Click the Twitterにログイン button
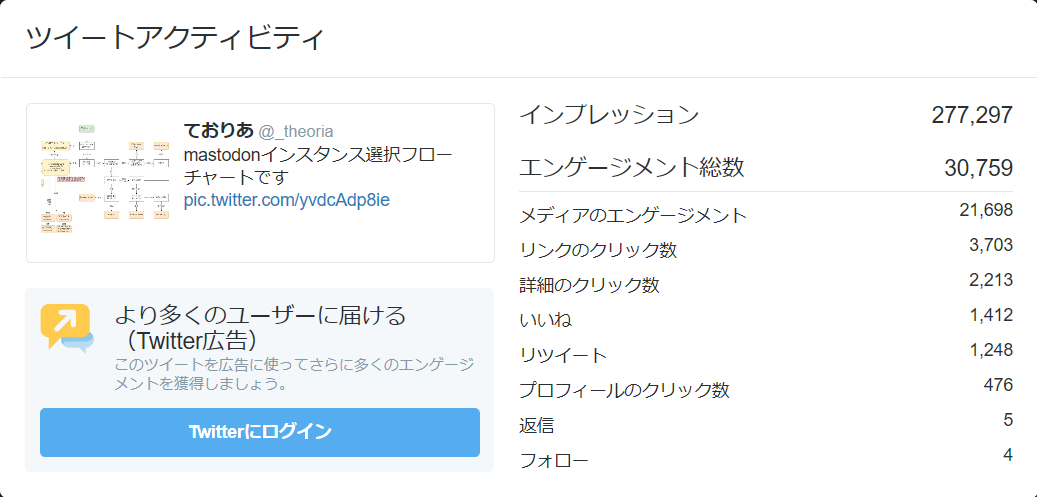The height and width of the screenshot is (497, 1037). coord(260,432)
